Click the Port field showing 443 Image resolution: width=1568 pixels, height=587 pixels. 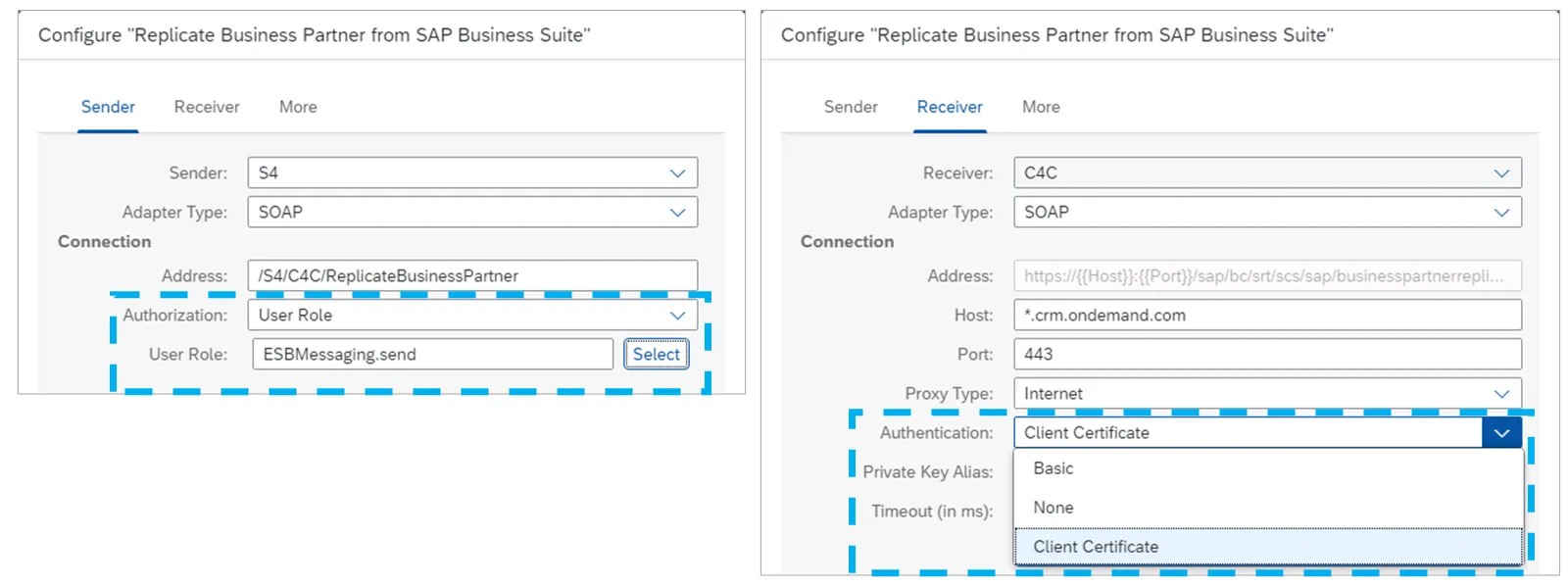click(1266, 354)
